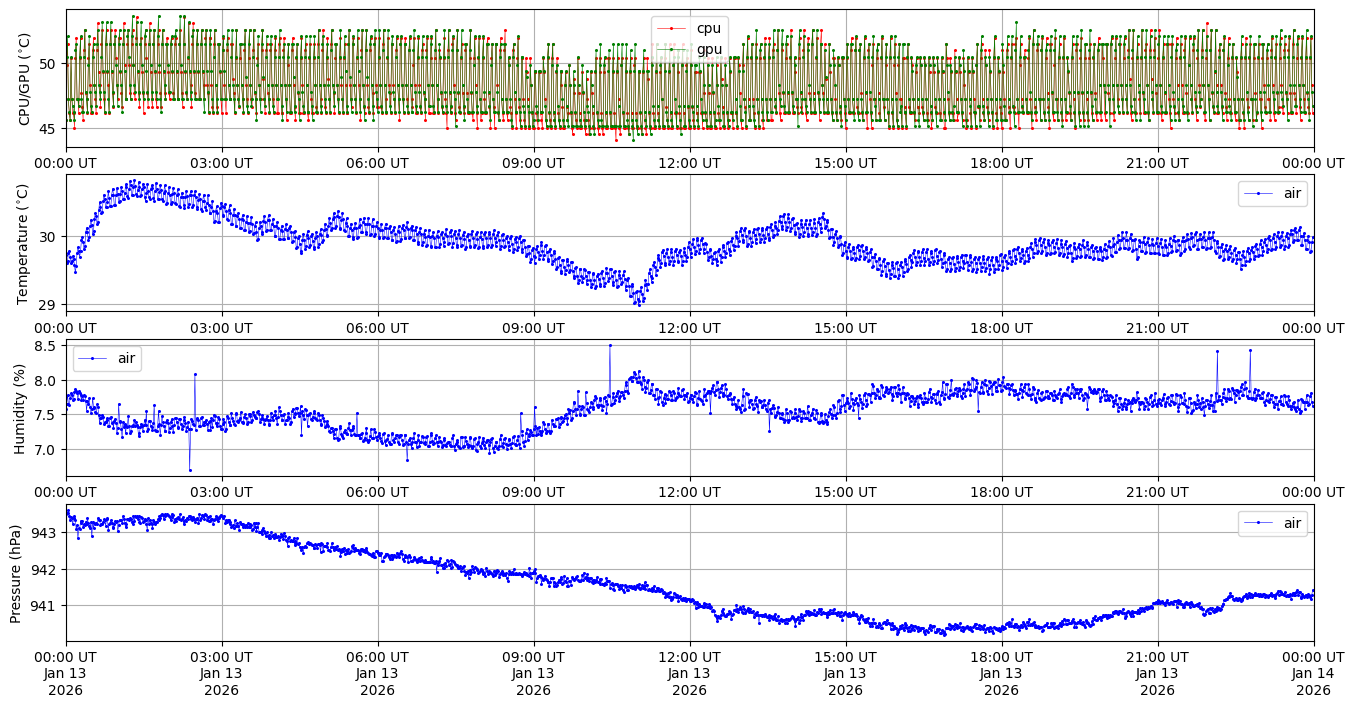Screen dimensions: 1354x707
Task: Click the 45 tick label on CPU/GPU axis
Action: (48, 128)
